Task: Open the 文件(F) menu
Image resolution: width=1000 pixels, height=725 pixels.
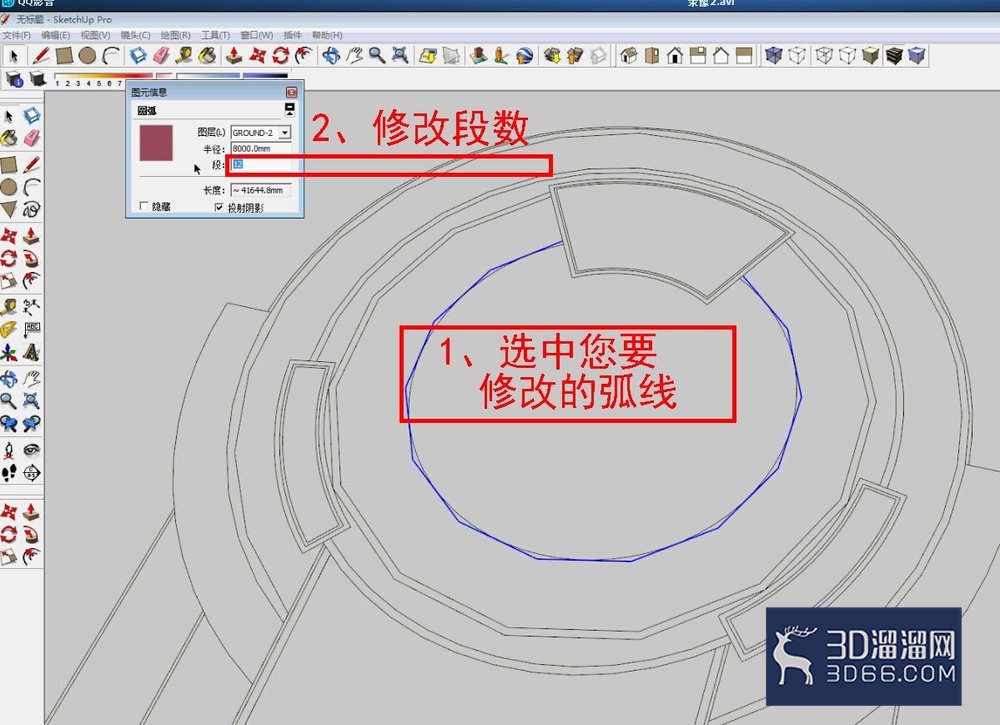Action: [17, 35]
